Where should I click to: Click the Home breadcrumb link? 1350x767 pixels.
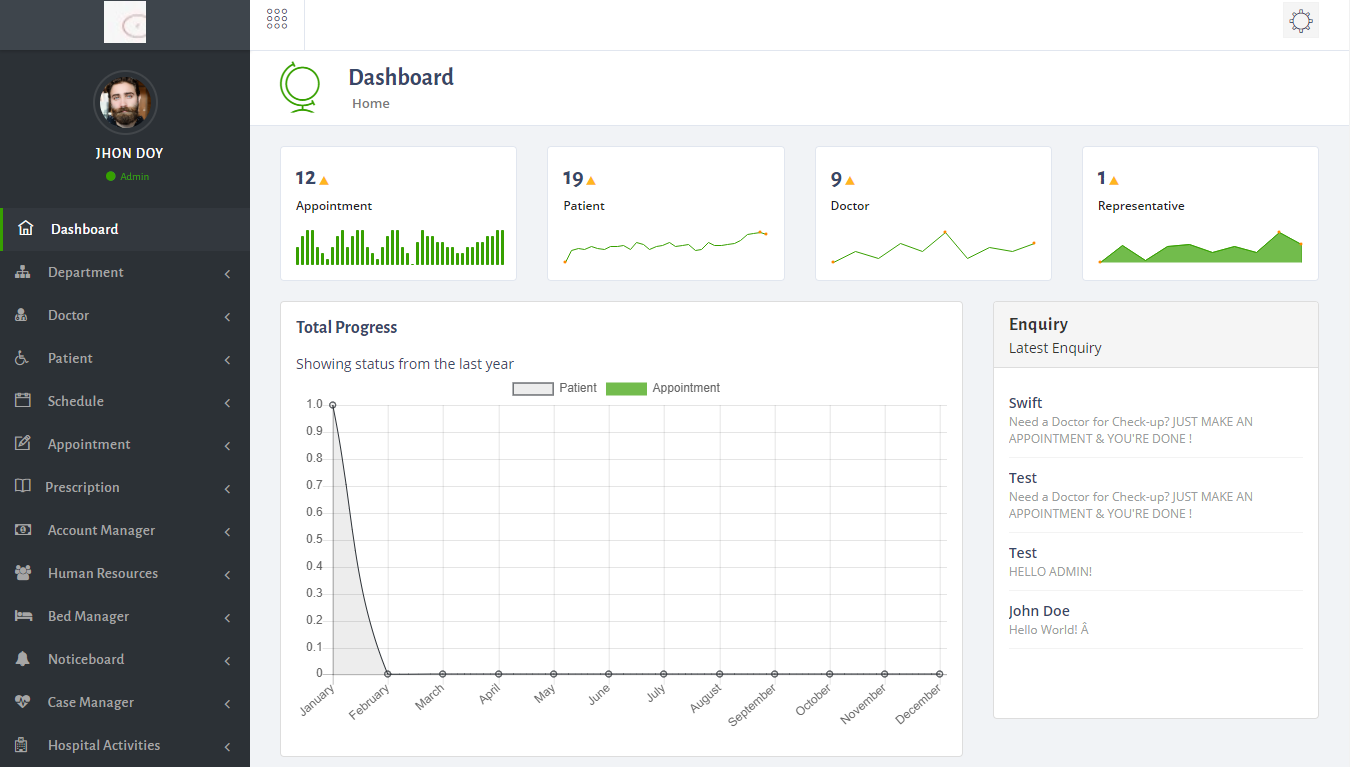click(371, 104)
